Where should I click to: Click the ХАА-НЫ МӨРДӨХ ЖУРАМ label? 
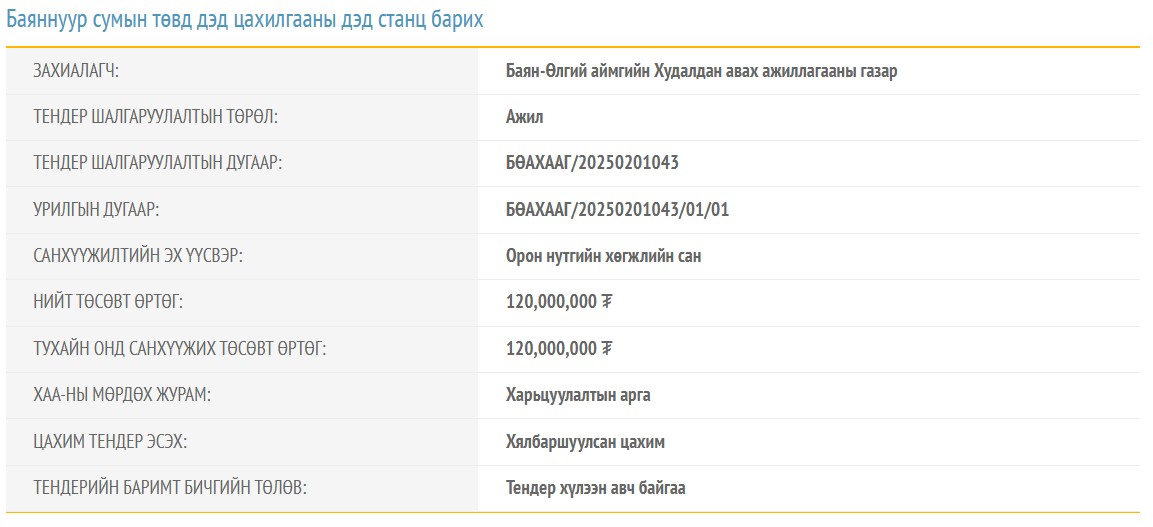point(122,395)
